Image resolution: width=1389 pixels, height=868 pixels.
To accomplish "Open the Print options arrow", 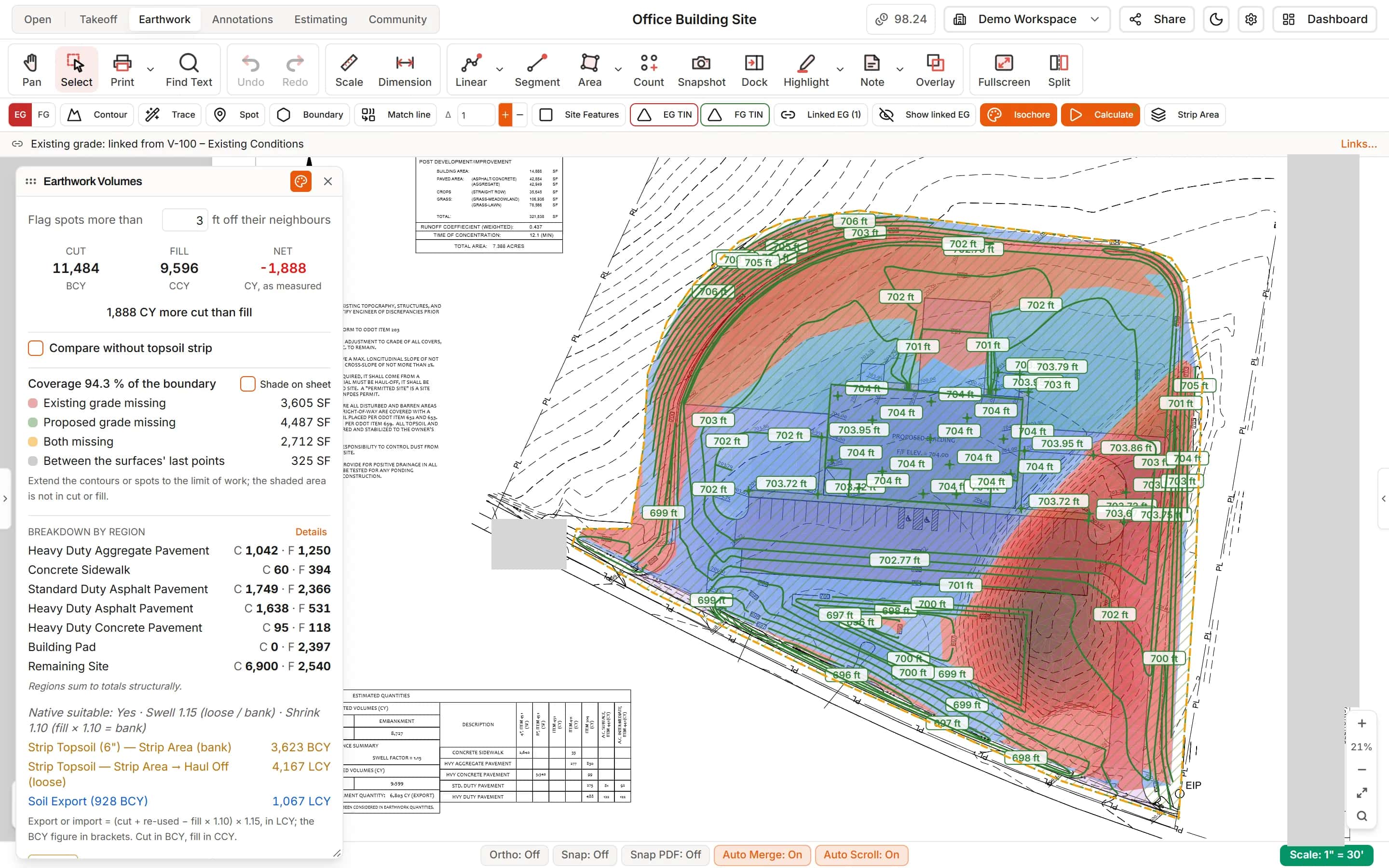I will pyautogui.click(x=150, y=69).
